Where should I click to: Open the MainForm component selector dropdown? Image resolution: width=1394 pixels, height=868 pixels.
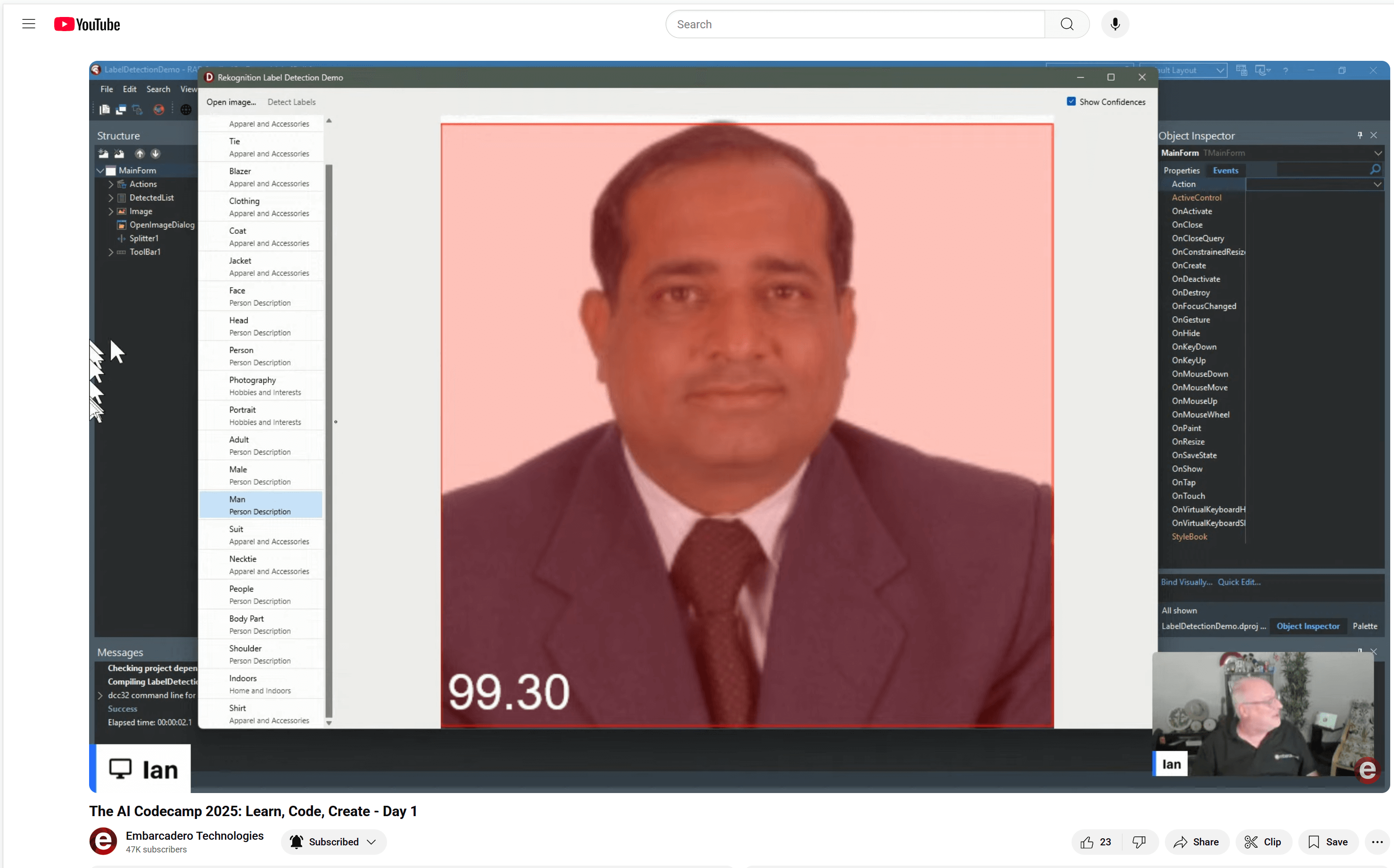(x=1378, y=153)
